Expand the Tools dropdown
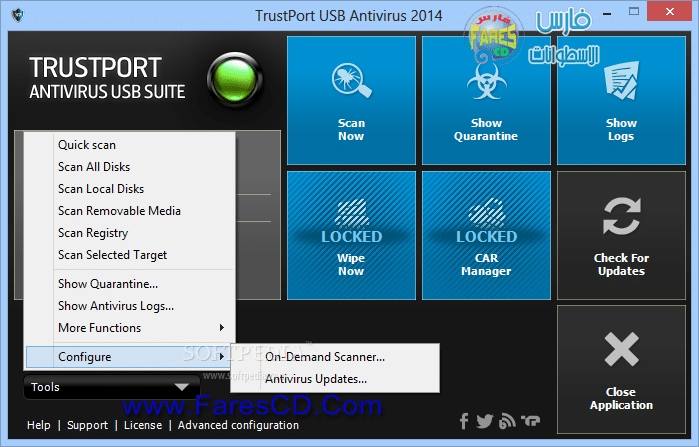This screenshot has height=447, width=699. coord(111,387)
